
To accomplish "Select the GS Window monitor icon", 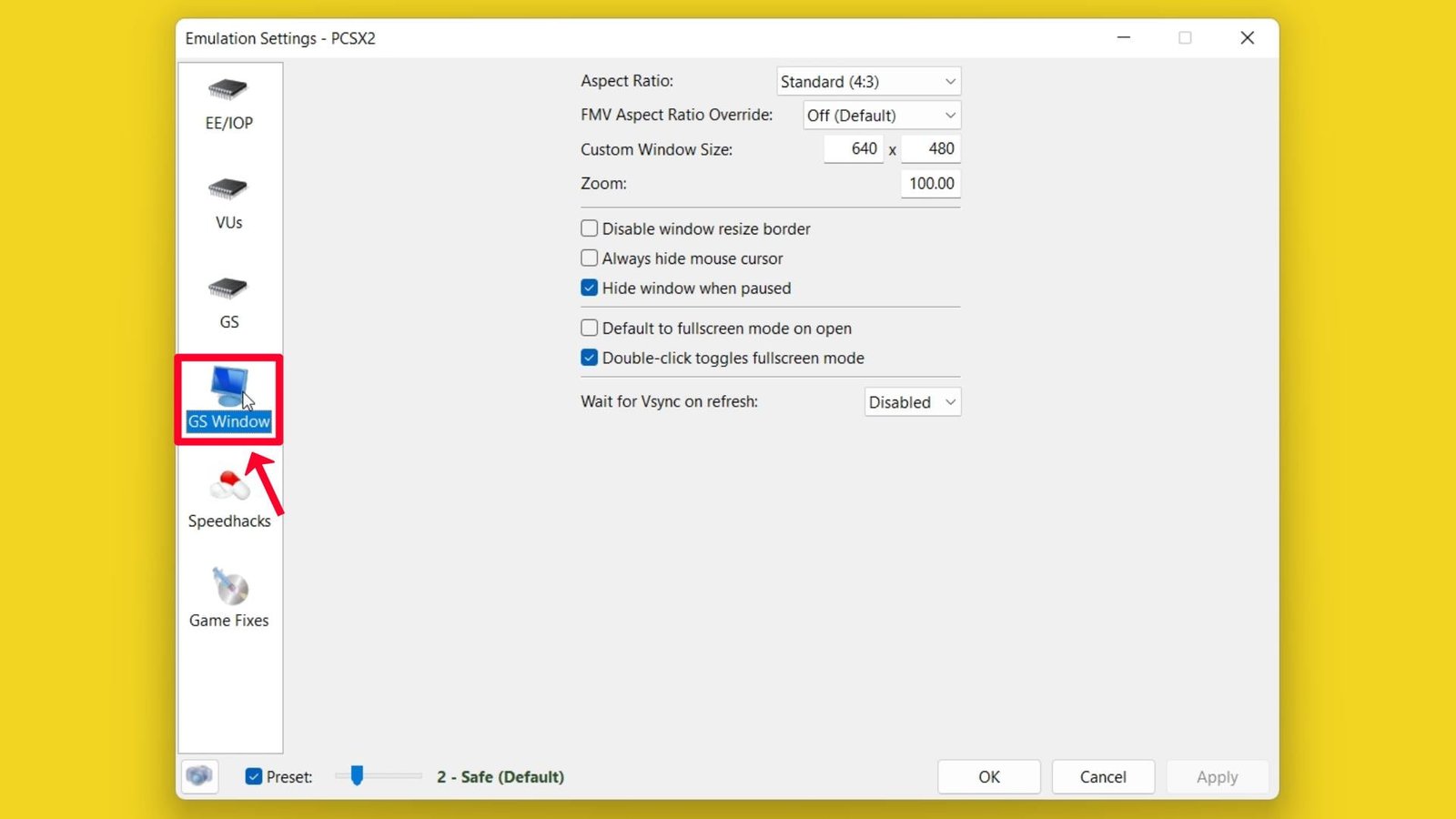I will 228,387.
